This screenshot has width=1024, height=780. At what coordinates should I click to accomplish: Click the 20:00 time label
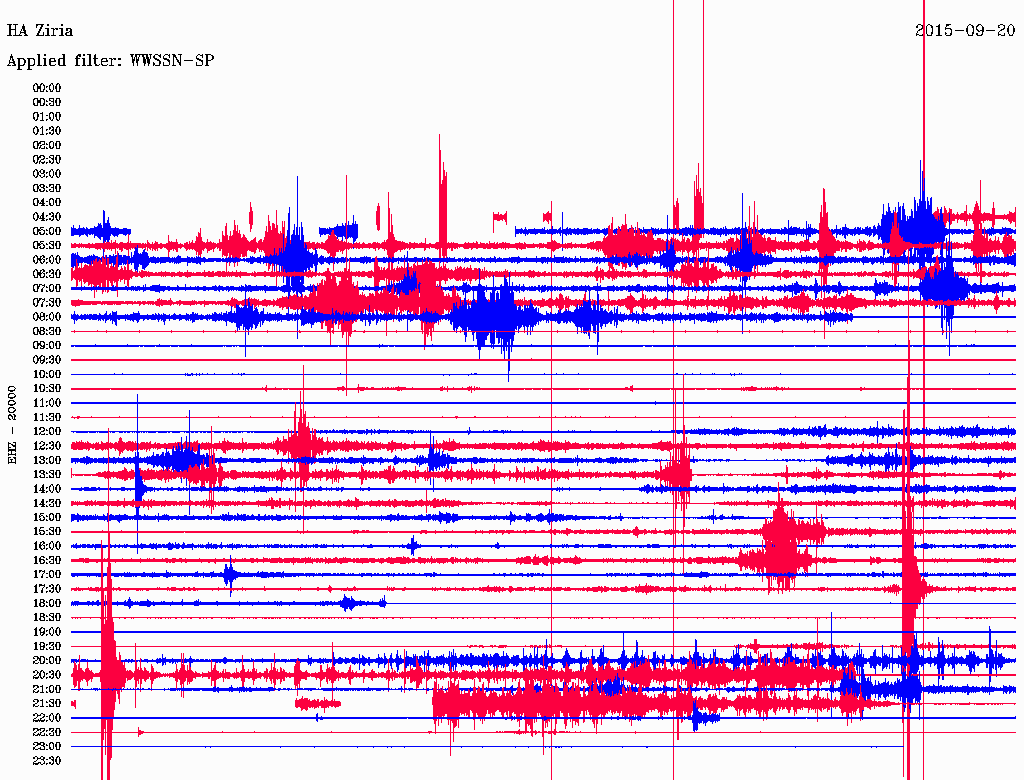tap(47, 661)
